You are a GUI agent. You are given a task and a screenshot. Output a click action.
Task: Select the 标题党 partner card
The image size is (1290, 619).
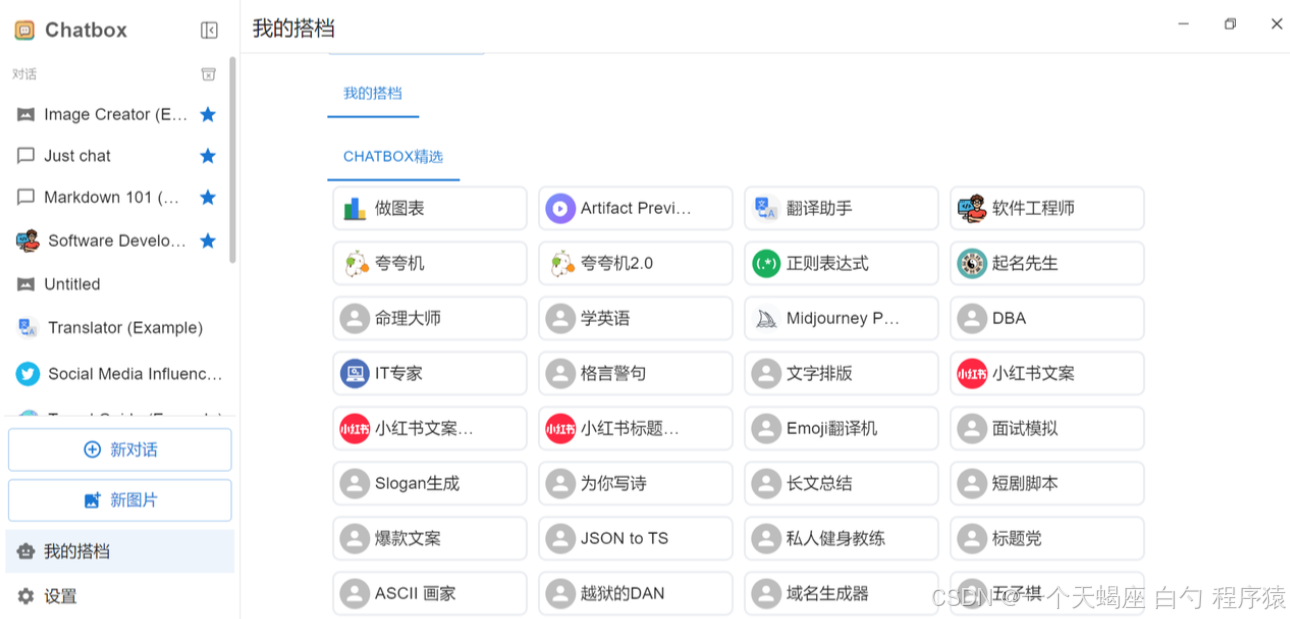pyautogui.click(x=1047, y=538)
